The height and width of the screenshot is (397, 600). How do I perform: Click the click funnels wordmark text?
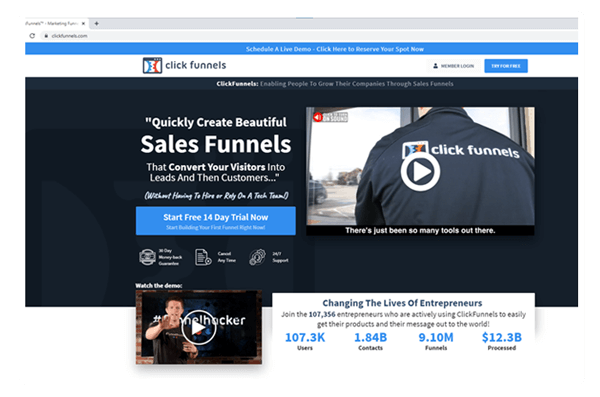point(196,65)
